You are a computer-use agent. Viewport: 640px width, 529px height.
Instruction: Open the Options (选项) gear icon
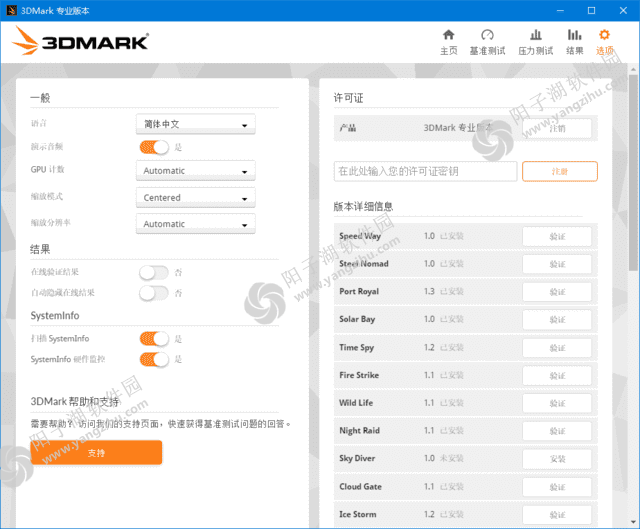[604, 42]
